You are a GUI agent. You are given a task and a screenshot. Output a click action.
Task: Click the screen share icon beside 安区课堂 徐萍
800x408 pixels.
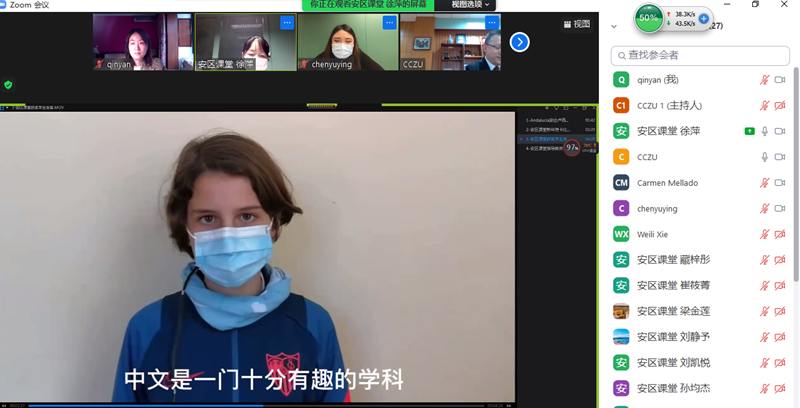tap(749, 131)
